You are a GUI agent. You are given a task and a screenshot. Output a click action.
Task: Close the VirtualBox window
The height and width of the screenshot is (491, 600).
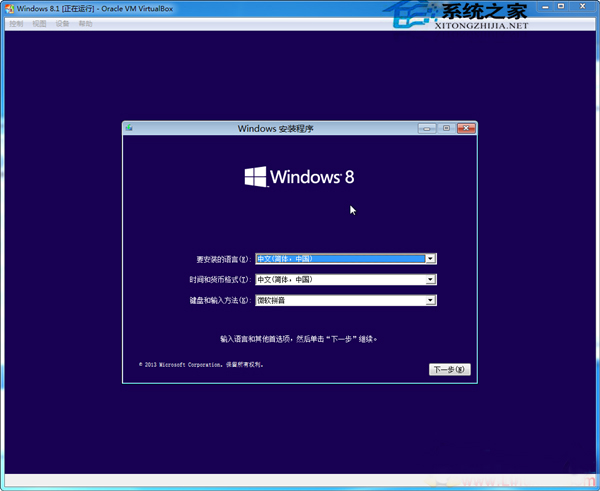[x=582, y=7]
